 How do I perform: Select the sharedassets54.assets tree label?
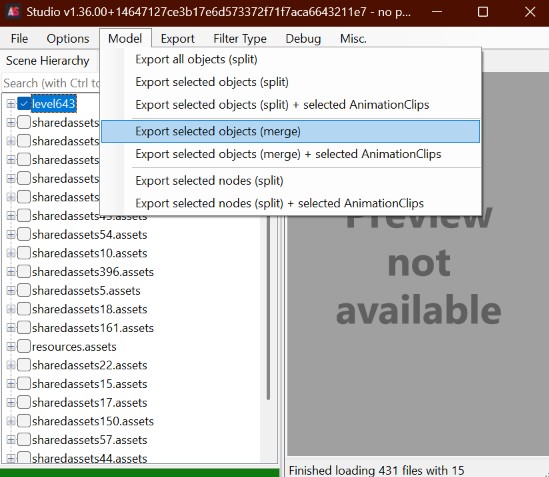coord(90,234)
